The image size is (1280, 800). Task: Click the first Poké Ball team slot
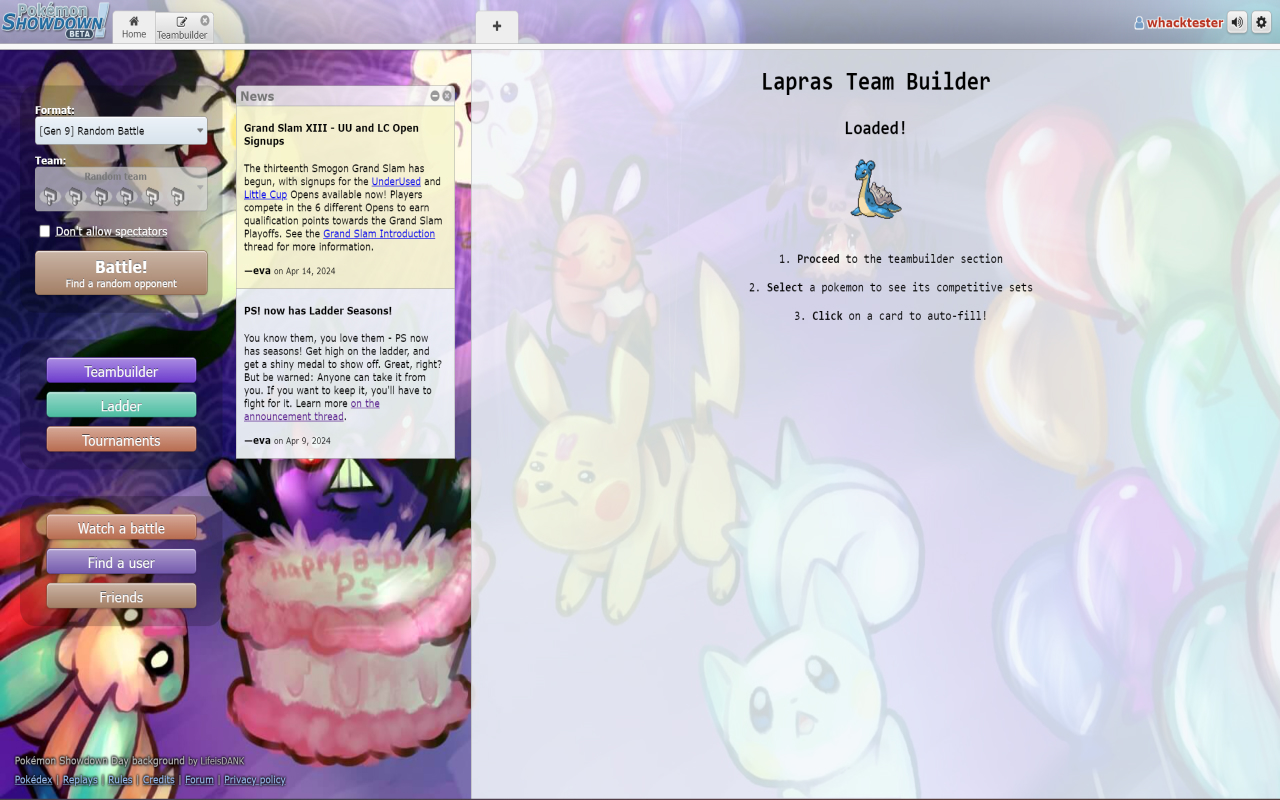pos(49,197)
